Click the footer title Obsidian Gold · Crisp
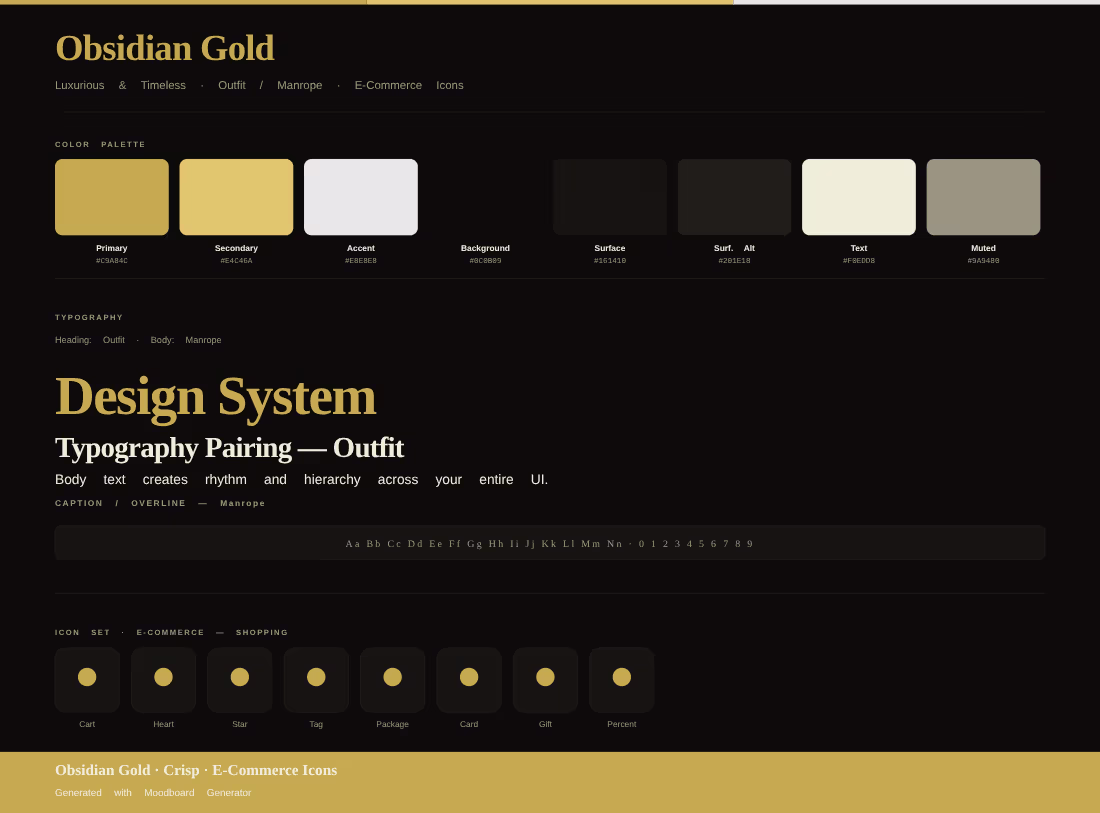The image size is (1100, 813). (196, 770)
